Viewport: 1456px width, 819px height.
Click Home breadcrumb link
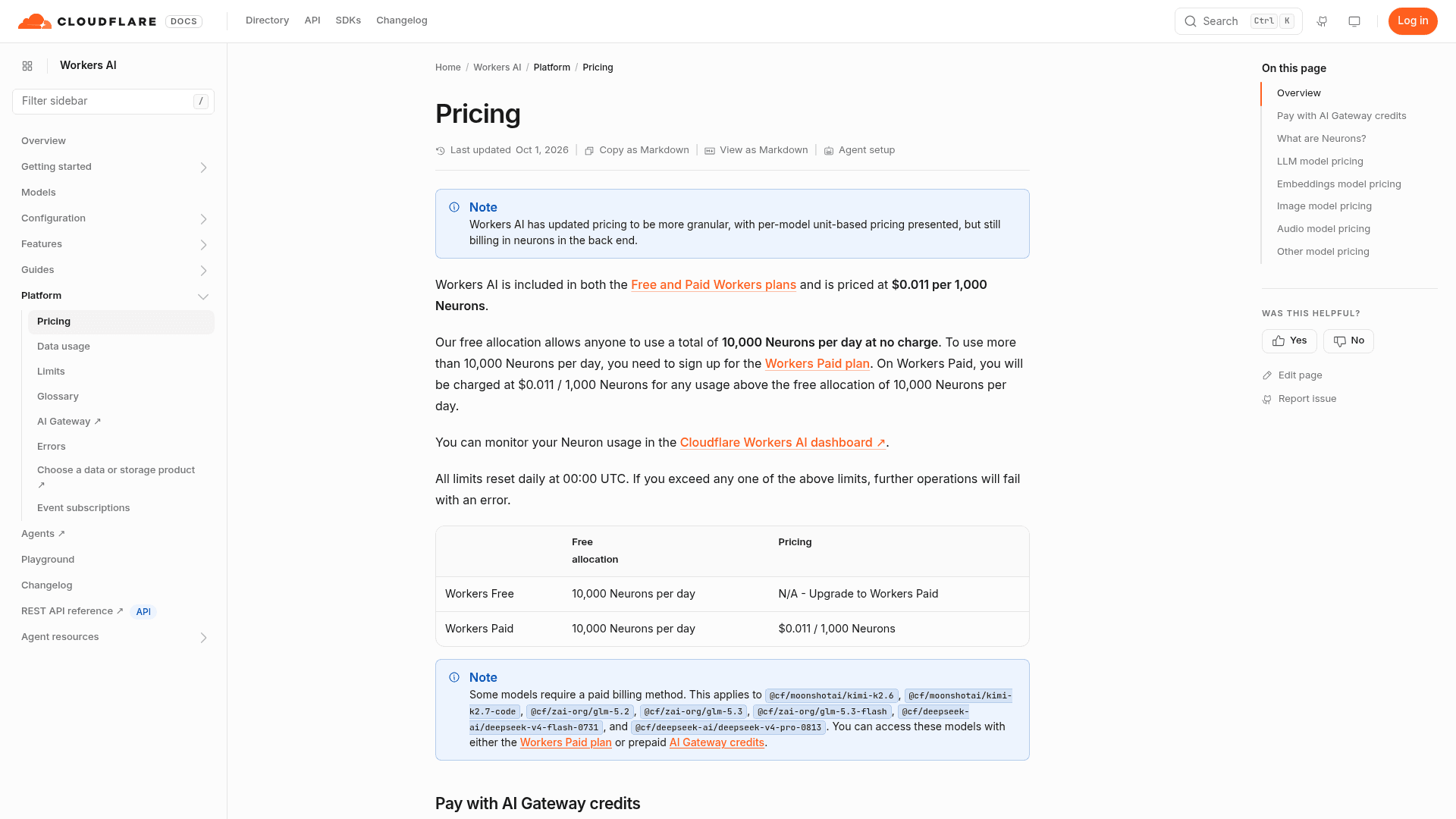tap(448, 67)
